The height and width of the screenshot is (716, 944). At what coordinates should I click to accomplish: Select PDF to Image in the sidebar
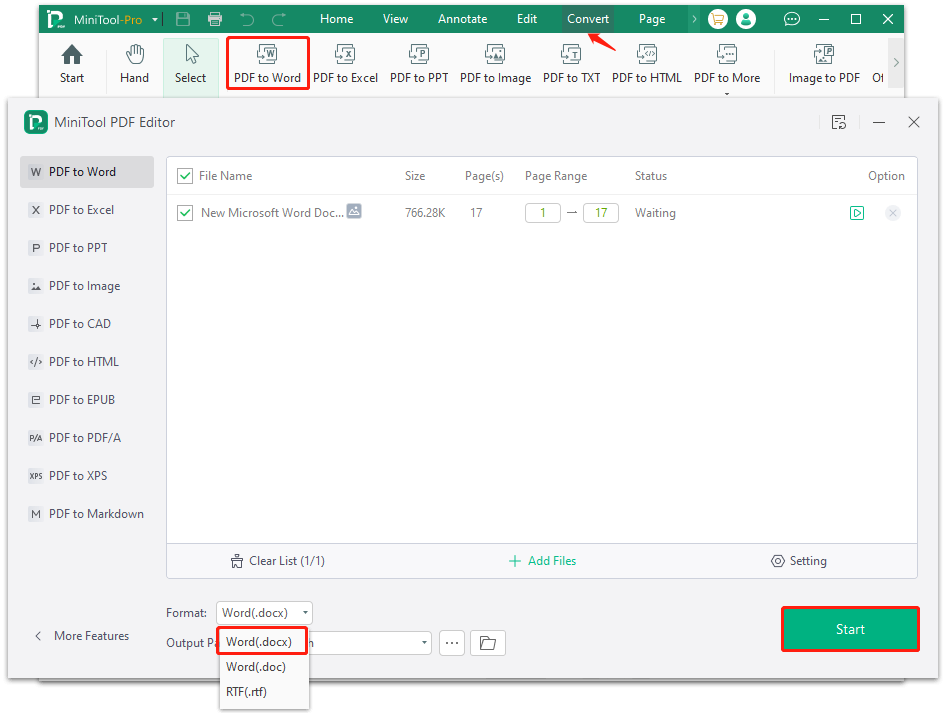[87, 286]
